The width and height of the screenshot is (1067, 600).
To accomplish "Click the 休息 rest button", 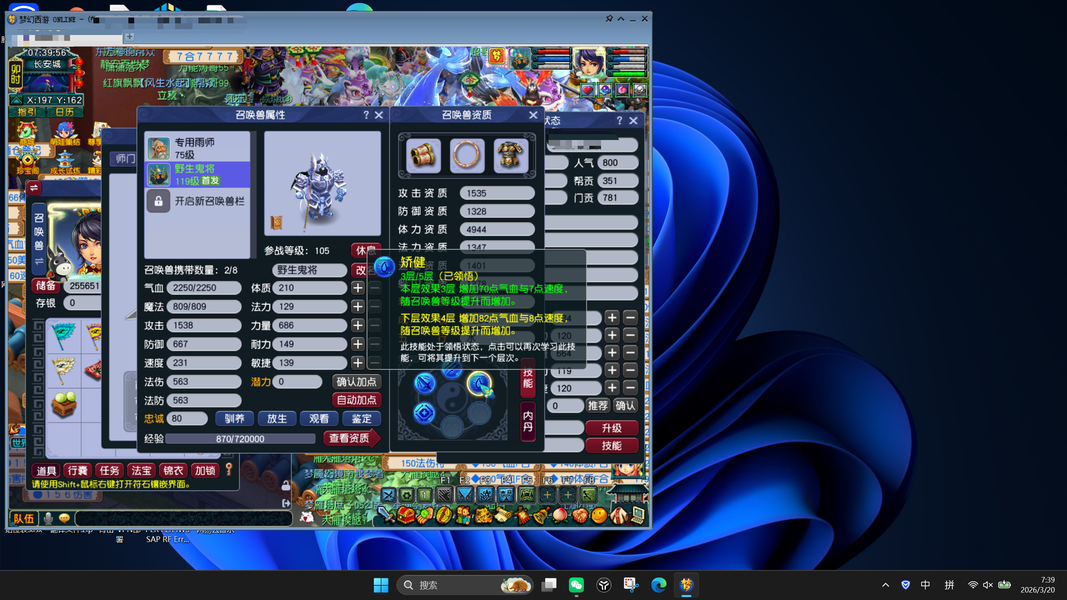I will tap(365, 250).
